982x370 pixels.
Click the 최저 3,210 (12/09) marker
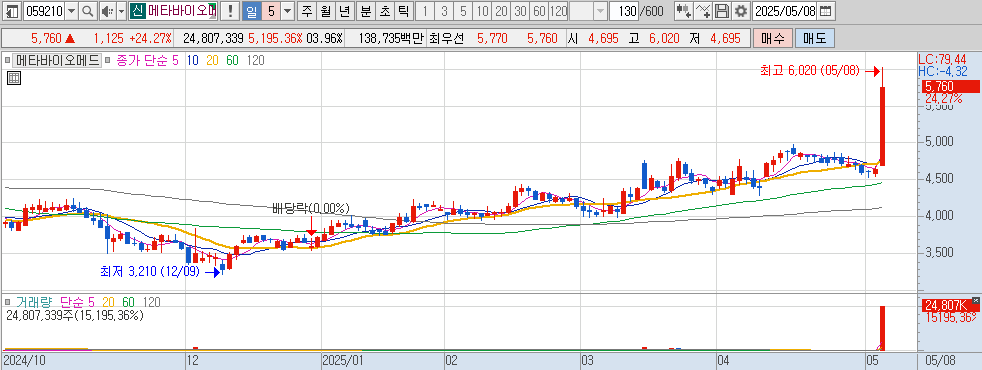coord(159,272)
